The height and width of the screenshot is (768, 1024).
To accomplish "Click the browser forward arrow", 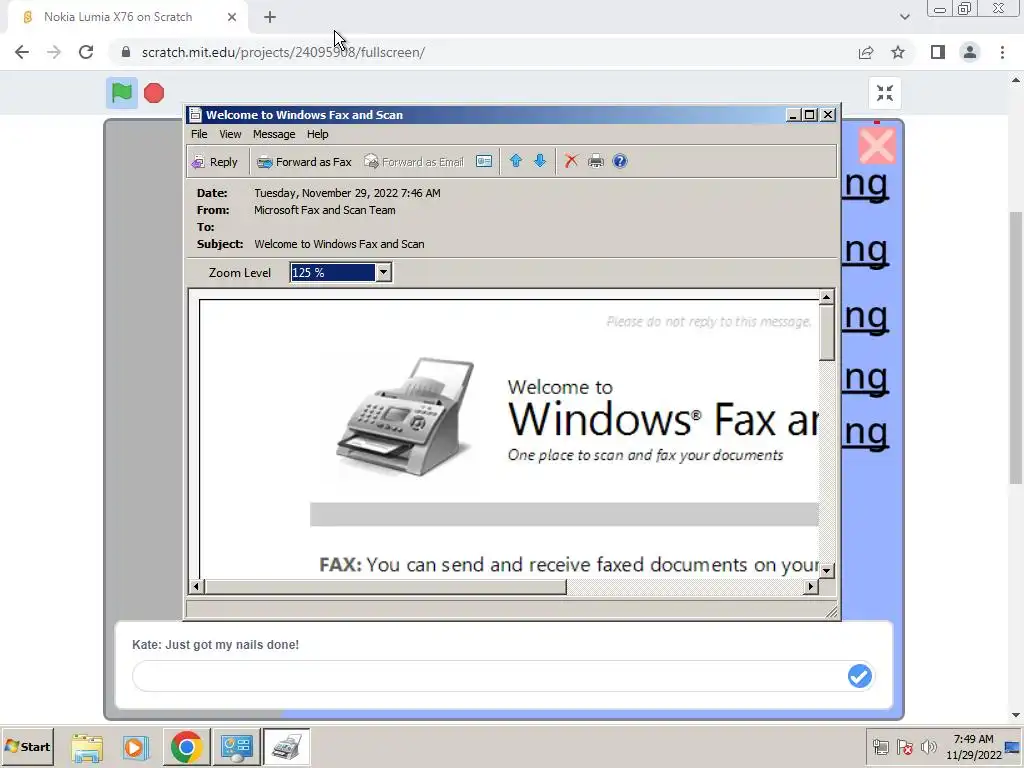I will pyautogui.click(x=54, y=52).
